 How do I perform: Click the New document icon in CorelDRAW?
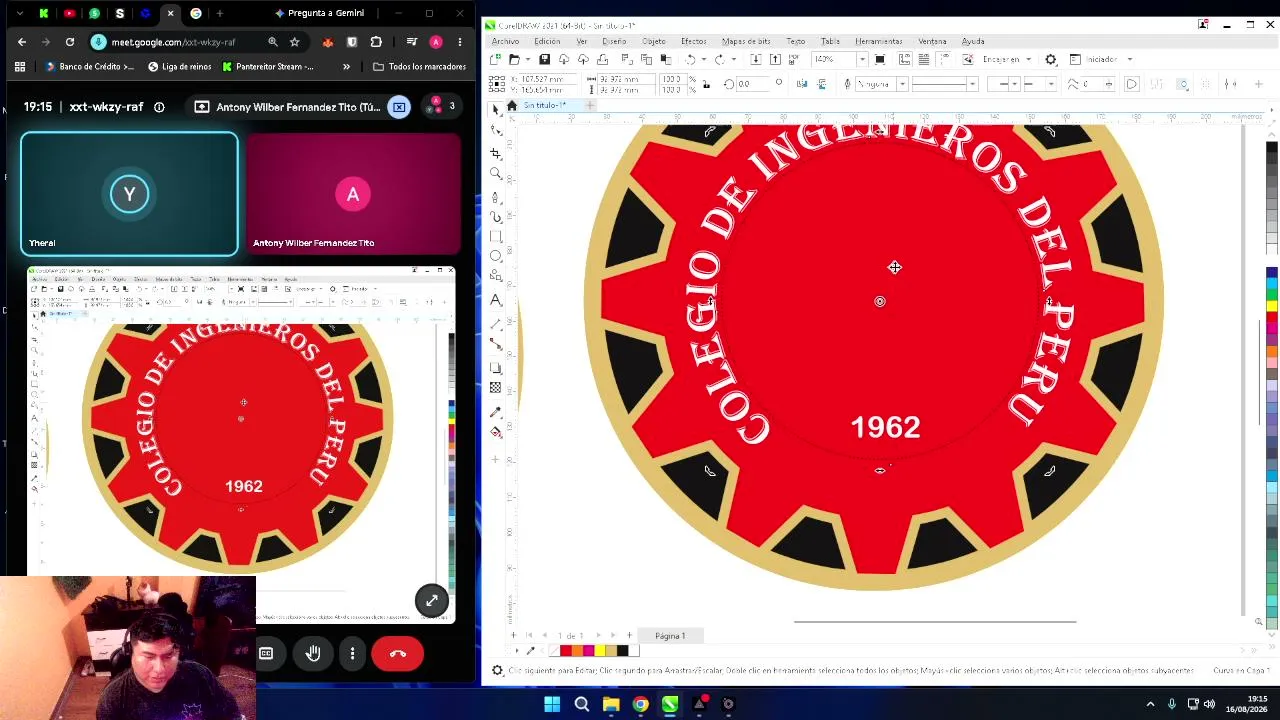point(496,59)
